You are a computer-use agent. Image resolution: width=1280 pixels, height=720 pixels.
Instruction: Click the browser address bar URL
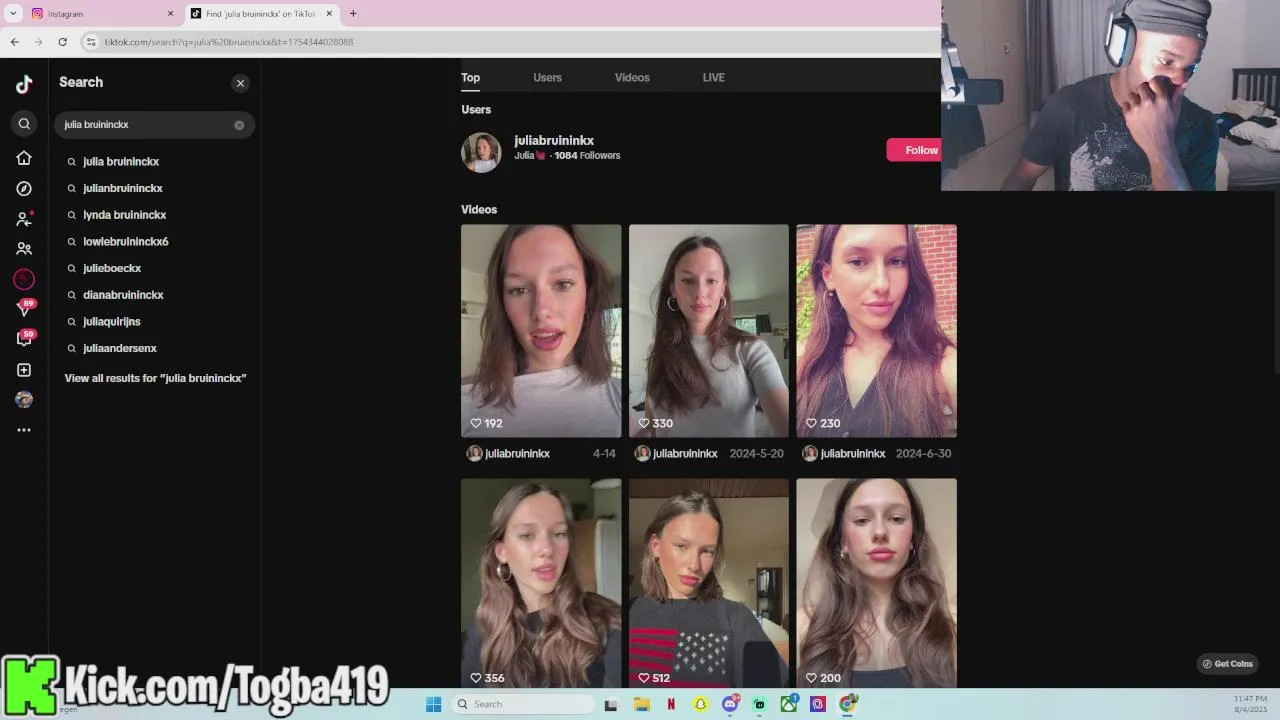tap(229, 42)
